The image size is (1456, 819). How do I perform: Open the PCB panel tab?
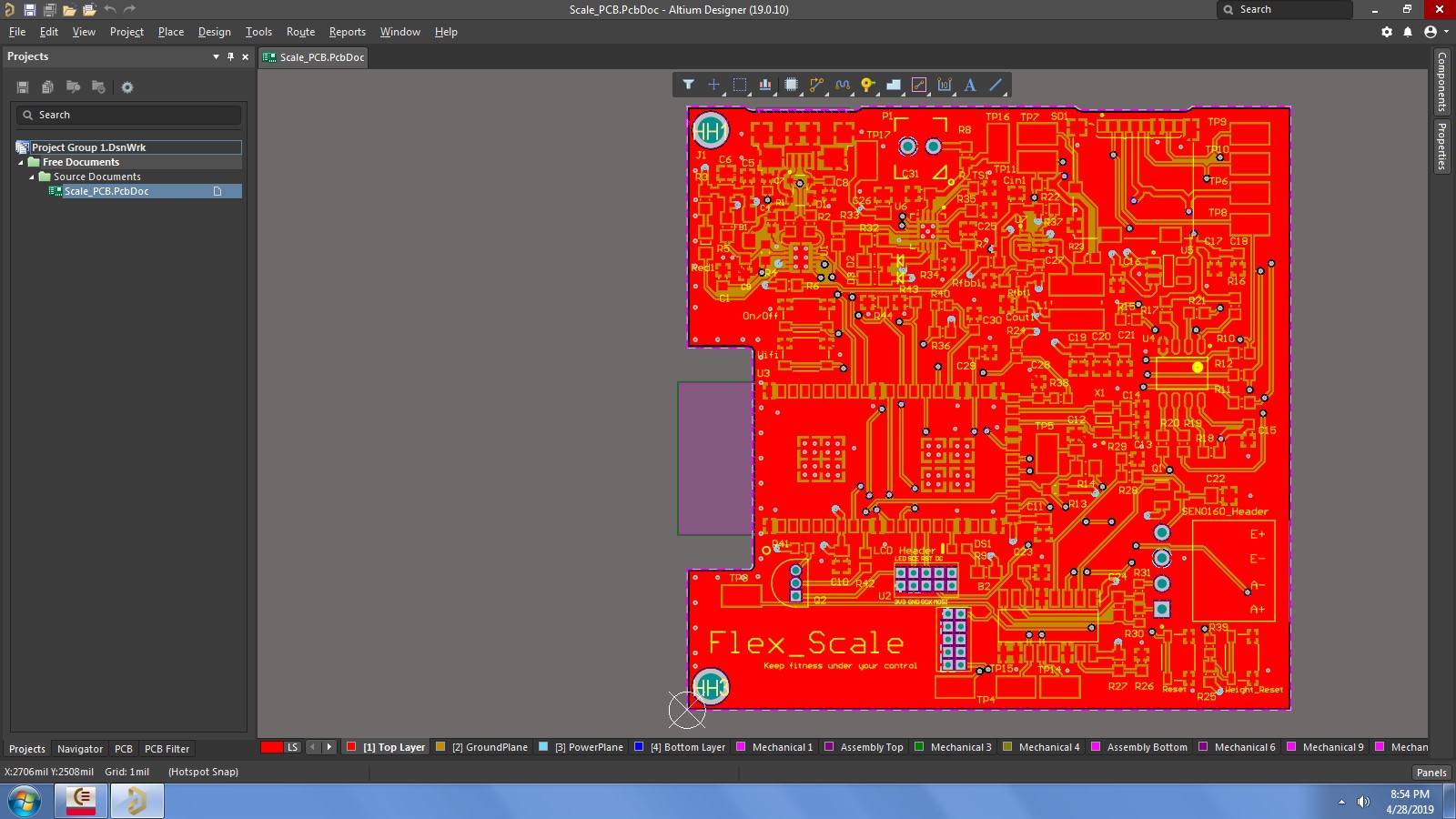coord(124,749)
